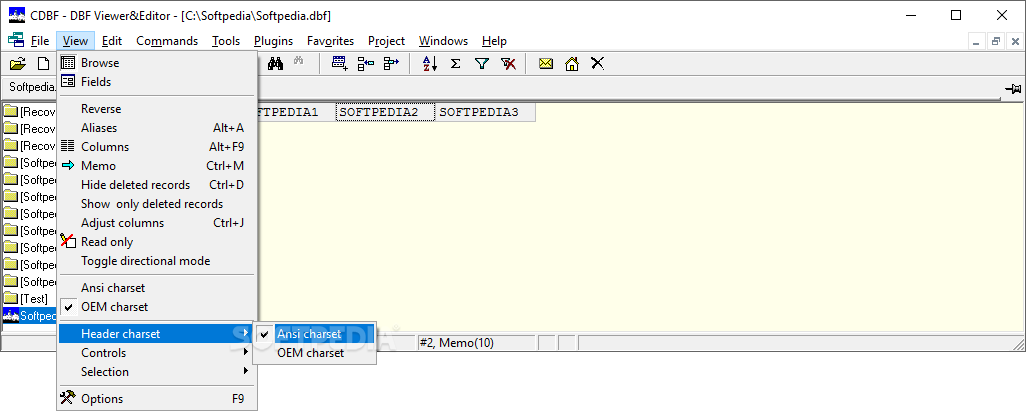1026x411 pixels.
Task: Restore the inner document window
Action: [x=996, y=41]
